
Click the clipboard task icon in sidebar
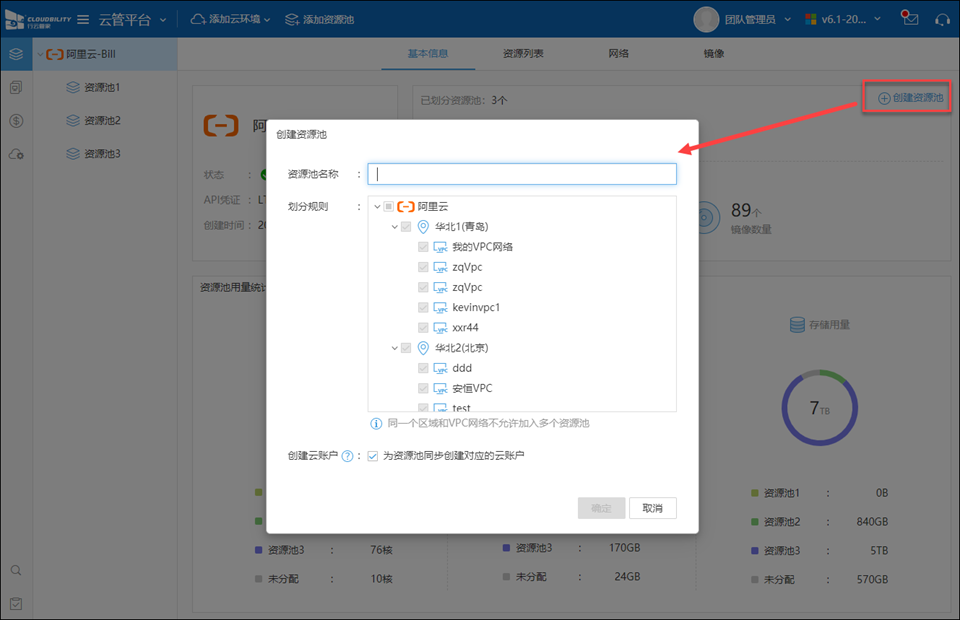[x=16, y=603]
